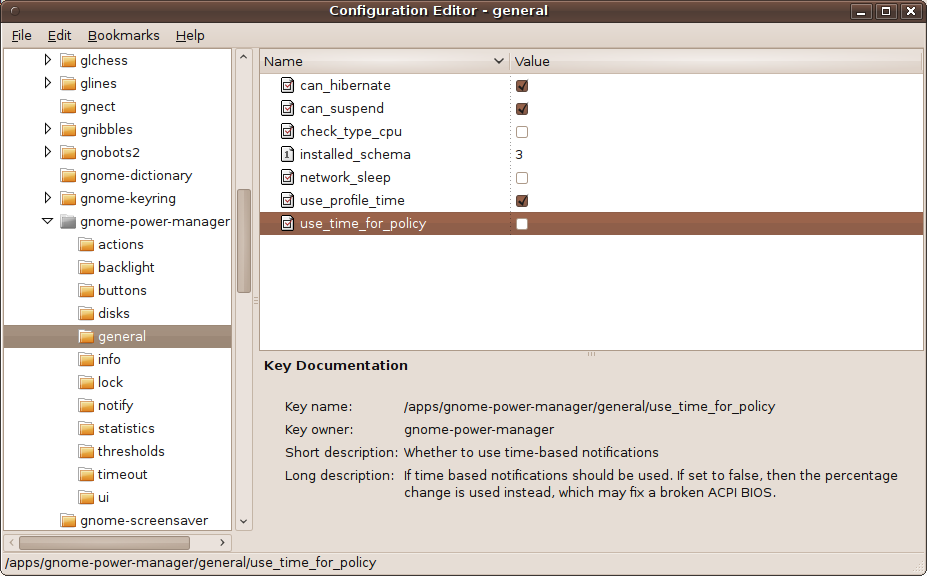This screenshot has height=576, width=927.
Task: Click the tree scroll down arrow
Action: pyautogui.click(x=243, y=522)
